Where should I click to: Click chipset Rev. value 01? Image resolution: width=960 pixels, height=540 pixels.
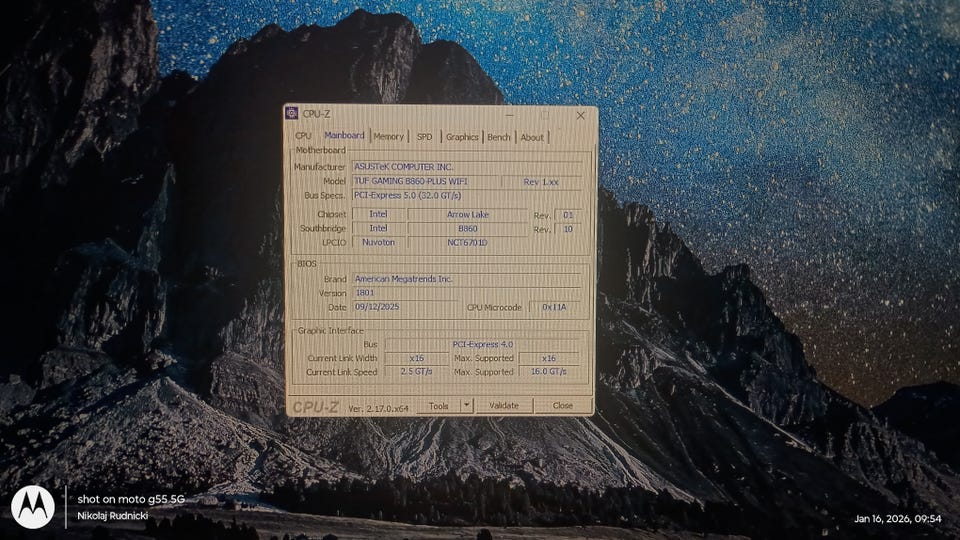click(x=568, y=215)
